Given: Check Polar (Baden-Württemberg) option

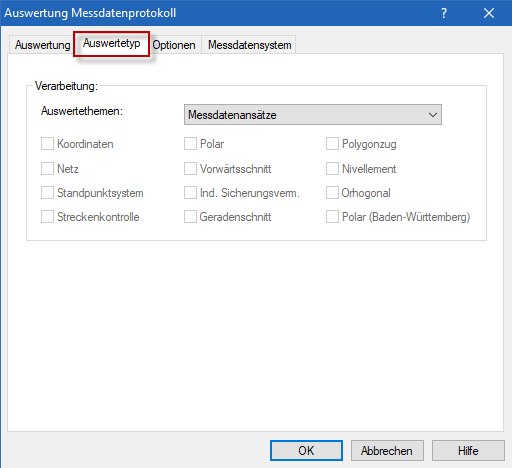Looking at the screenshot, I should tap(332, 217).
